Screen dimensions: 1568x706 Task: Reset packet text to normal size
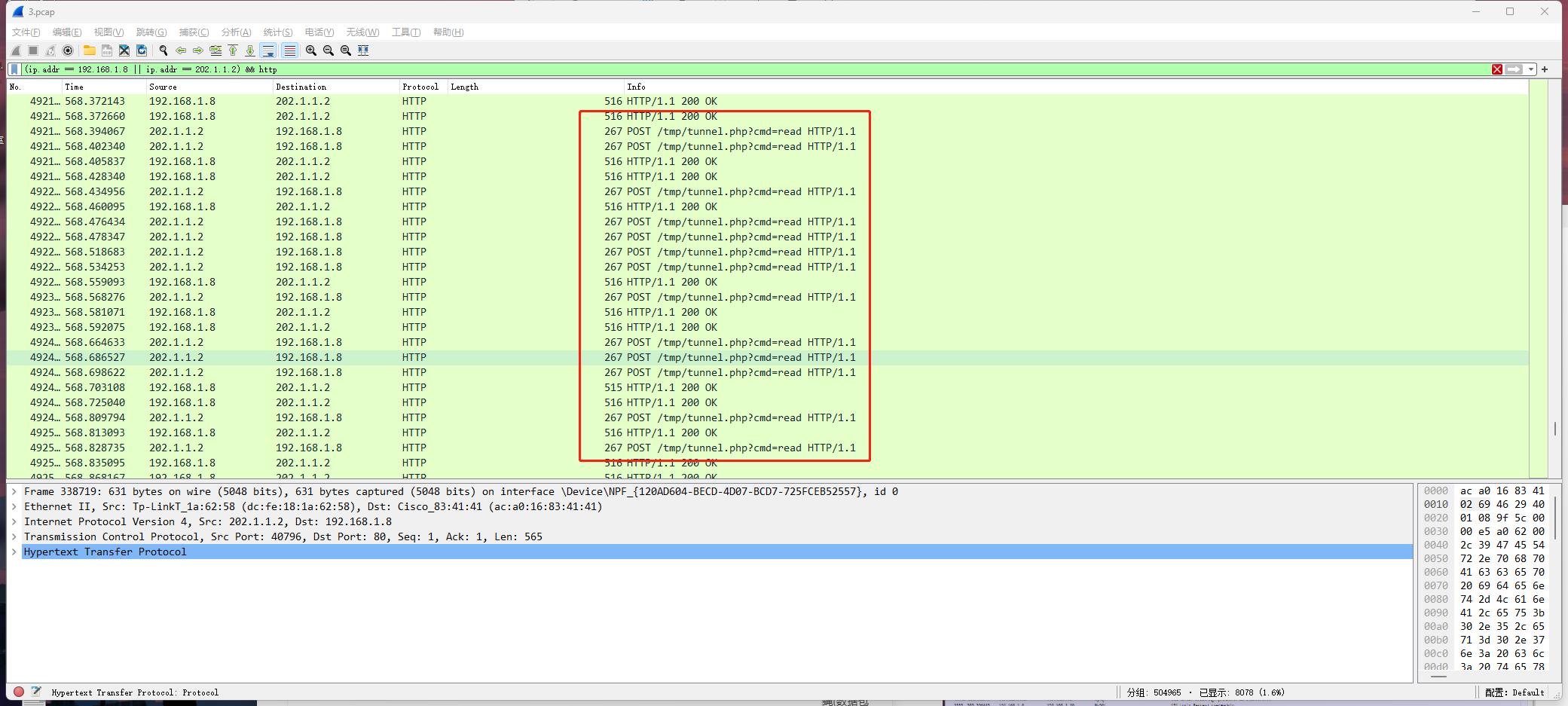click(345, 50)
